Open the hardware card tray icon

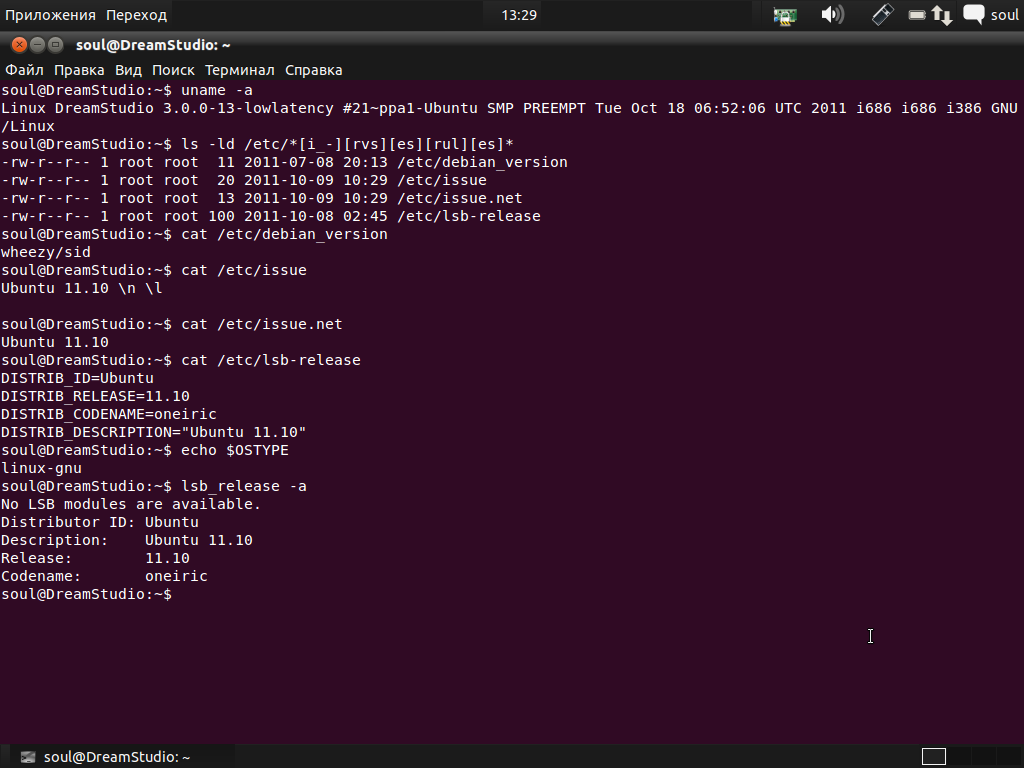tap(785, 16)
